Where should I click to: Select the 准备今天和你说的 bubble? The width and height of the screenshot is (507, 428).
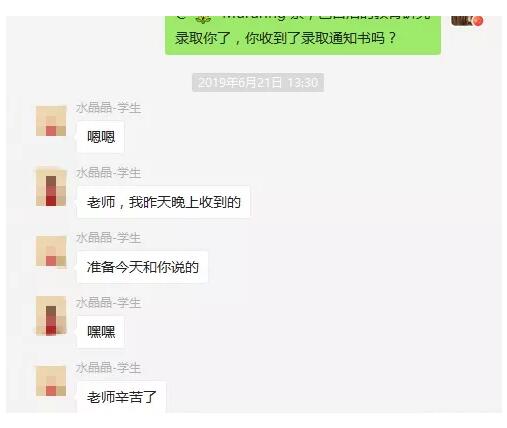[142, 267]
